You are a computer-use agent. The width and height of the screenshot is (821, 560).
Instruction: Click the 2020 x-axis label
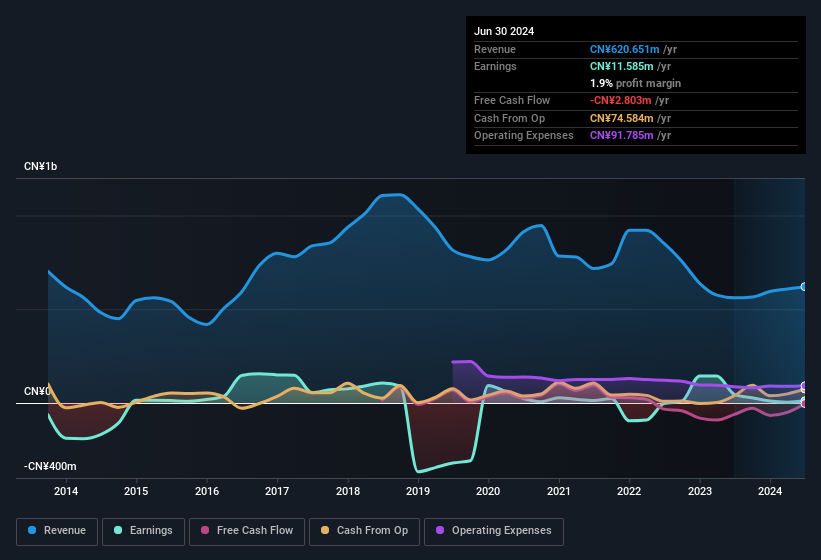(x=488, y=491)
